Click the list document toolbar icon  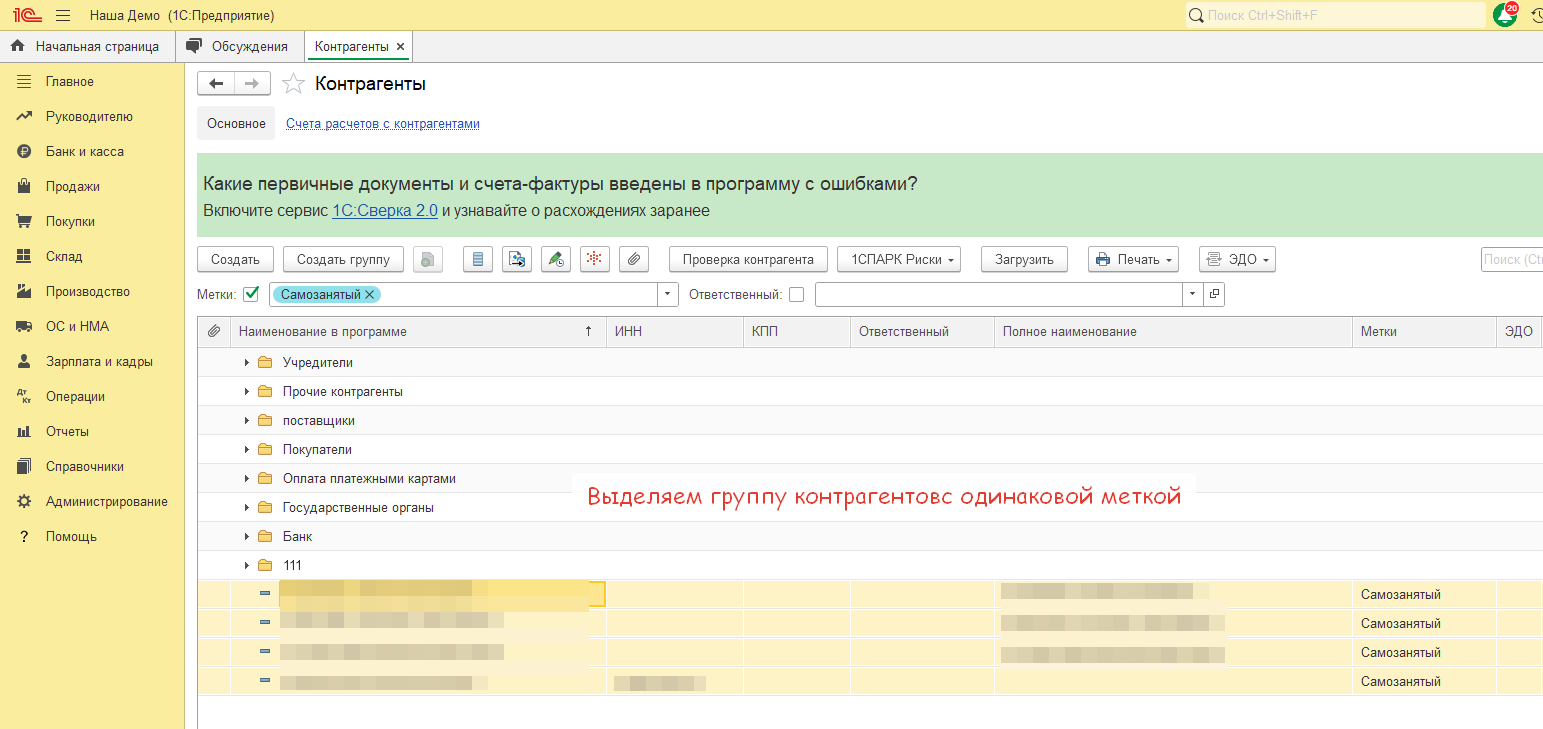point(477,260)
